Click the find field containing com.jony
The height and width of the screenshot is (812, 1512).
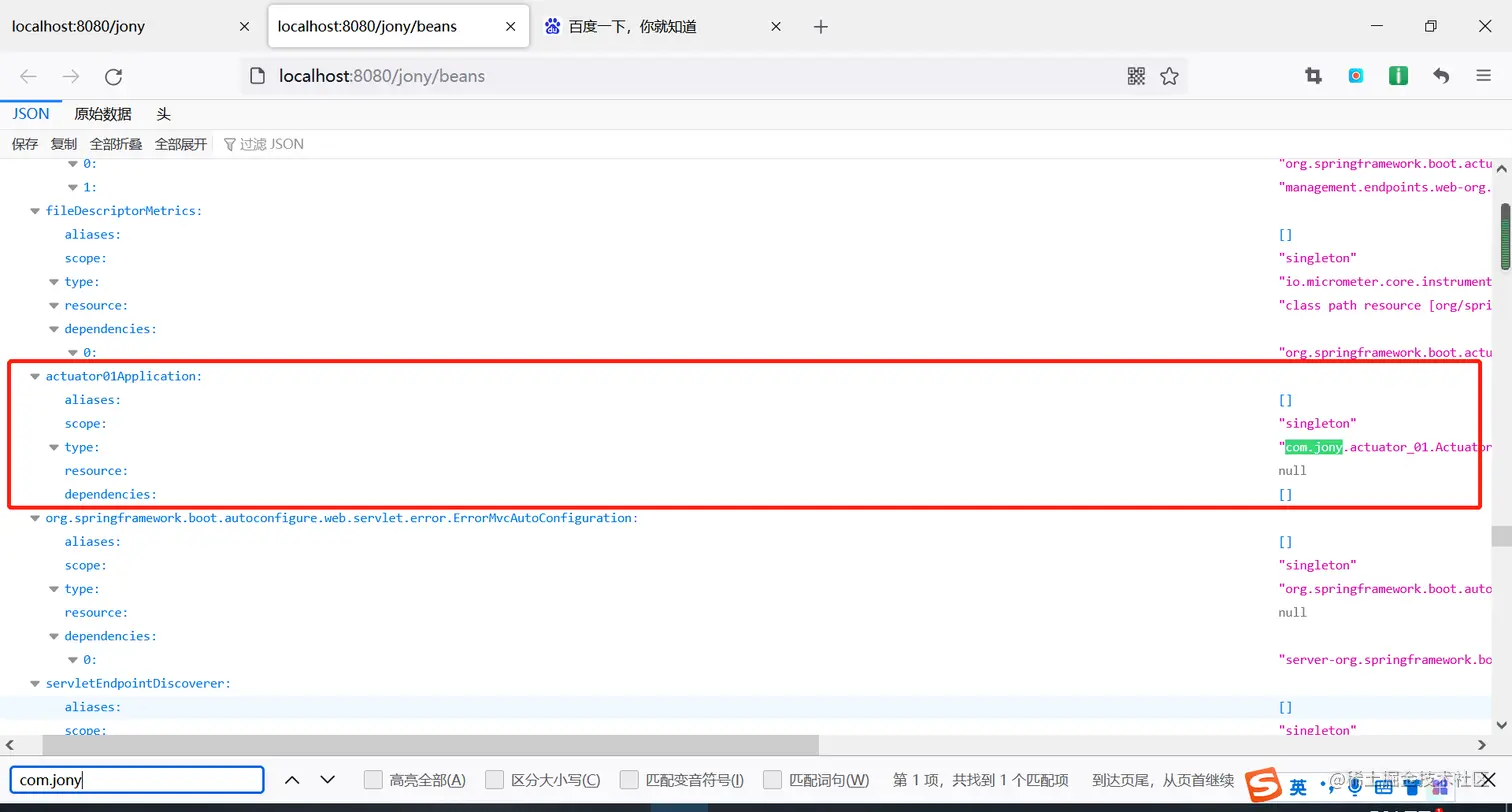click(x=137, y=780)
